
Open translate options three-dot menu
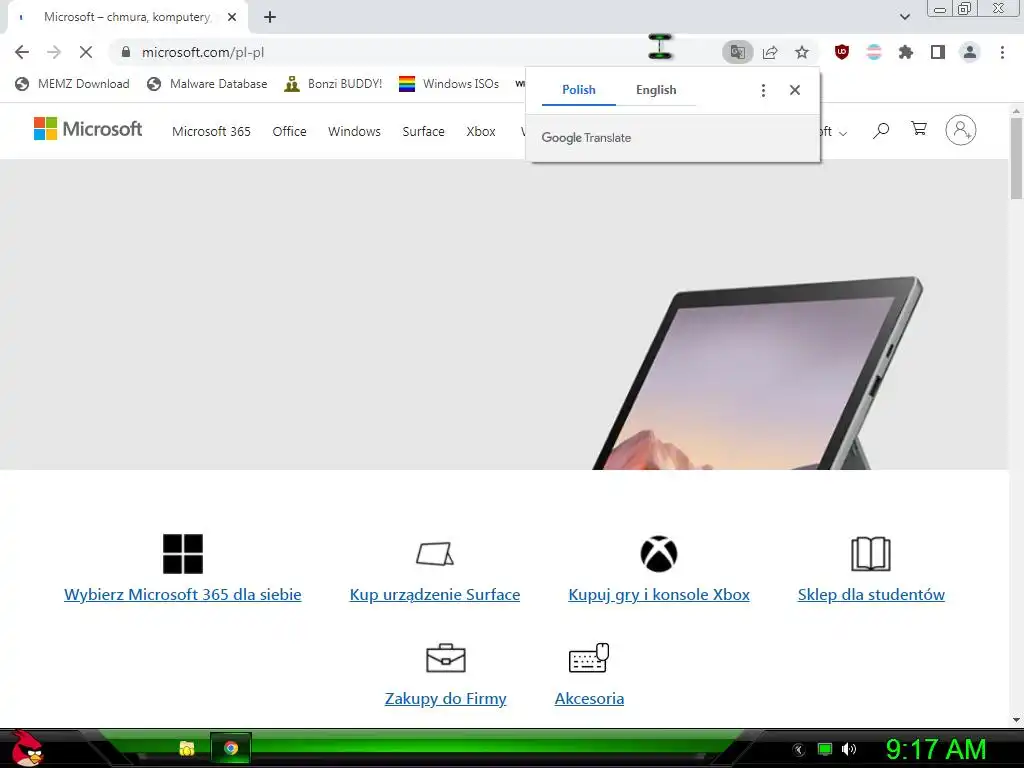coord(763,90)
